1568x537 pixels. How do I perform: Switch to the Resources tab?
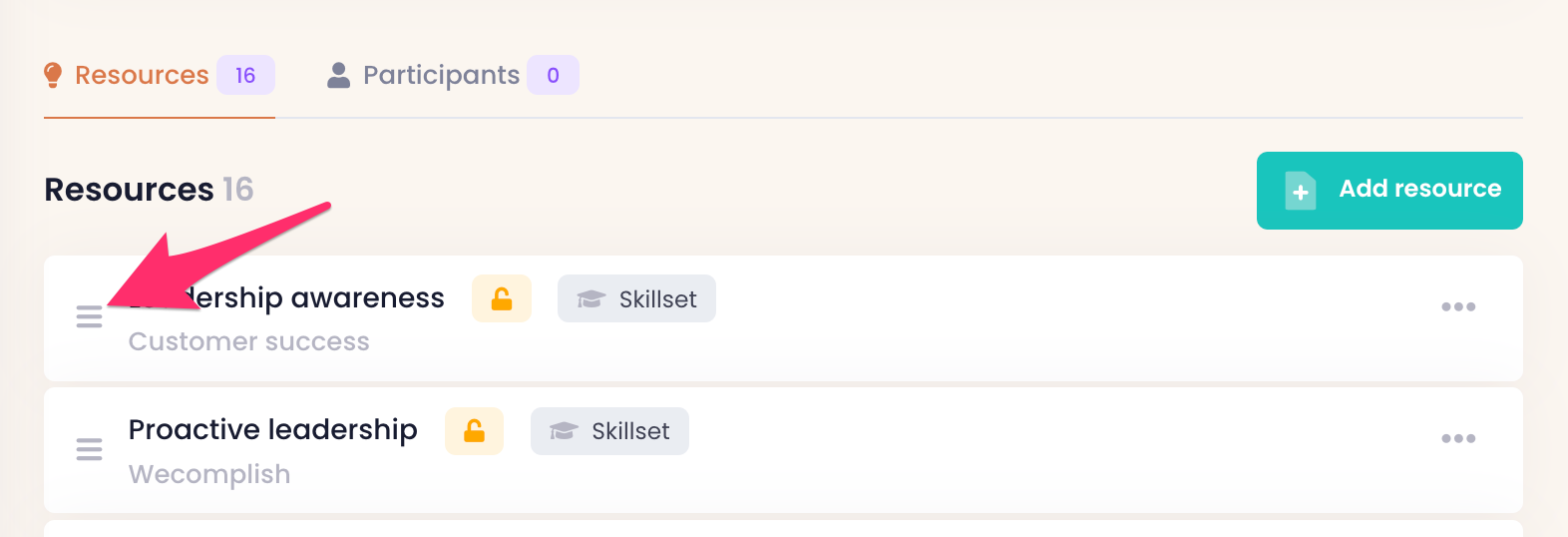(x=142, y=75)
